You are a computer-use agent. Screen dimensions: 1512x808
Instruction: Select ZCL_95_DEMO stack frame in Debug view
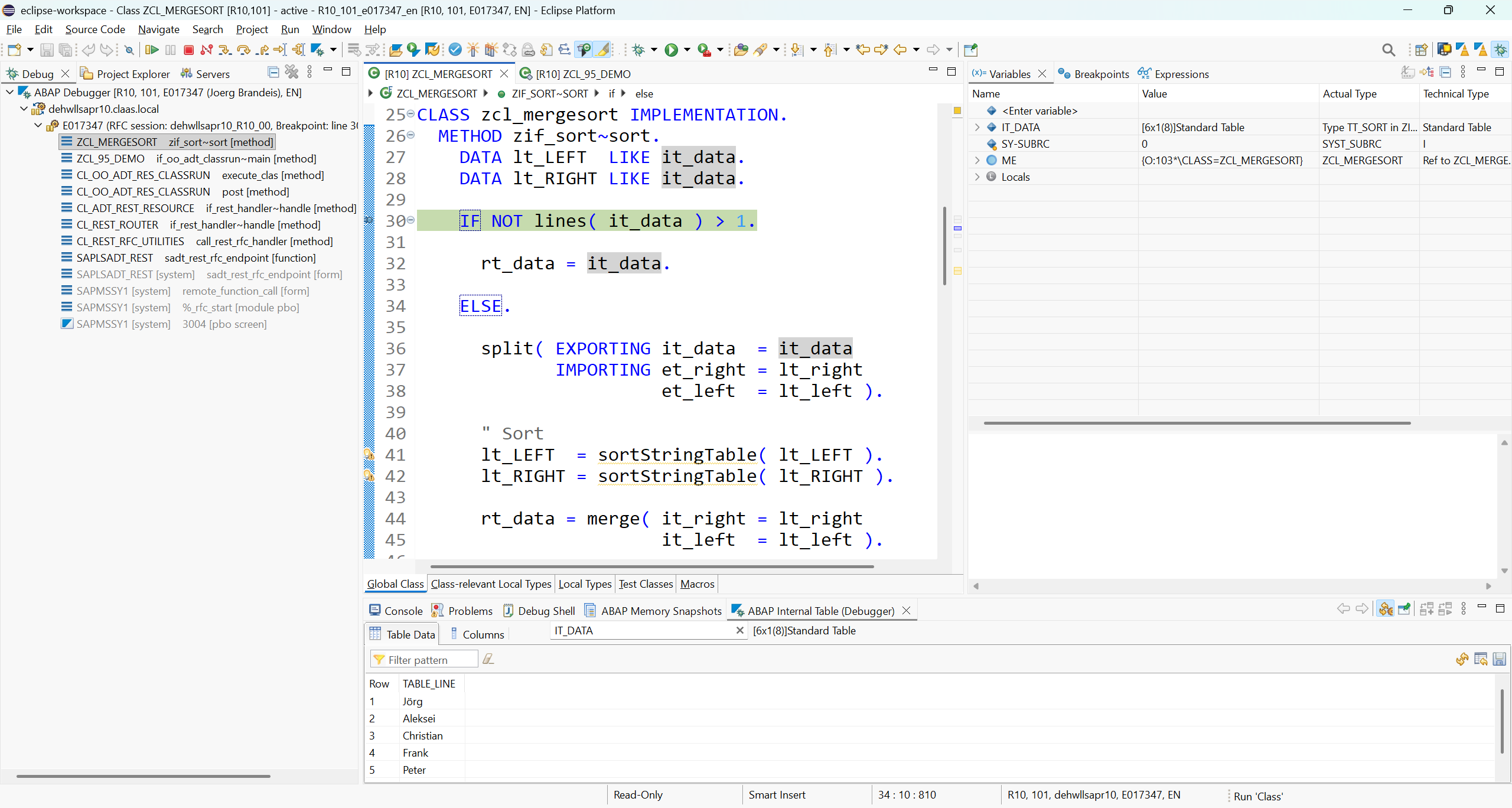click(x=110, y=158)
